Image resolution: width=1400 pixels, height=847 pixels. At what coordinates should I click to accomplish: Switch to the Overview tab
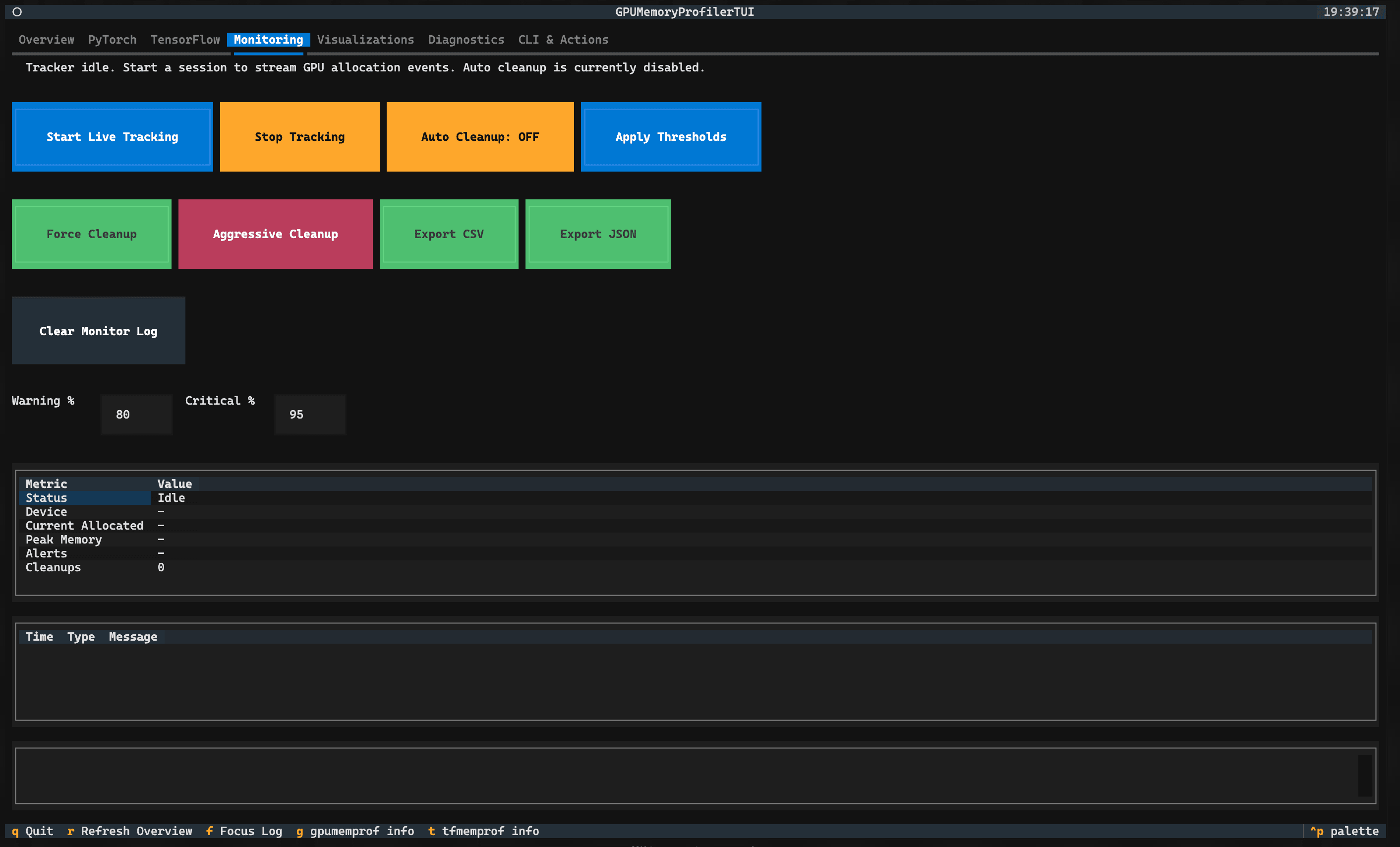click(x=46, y=39)
